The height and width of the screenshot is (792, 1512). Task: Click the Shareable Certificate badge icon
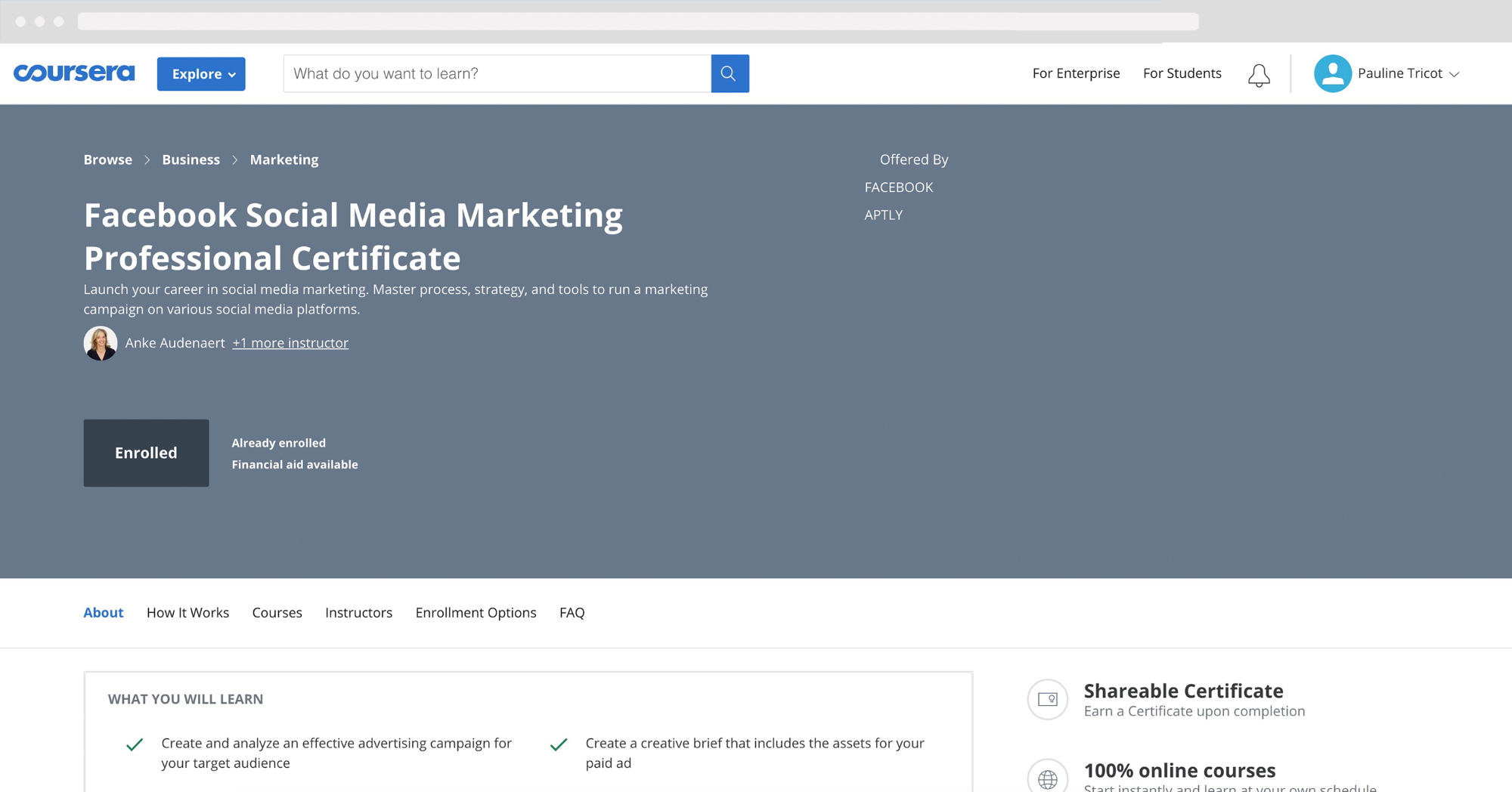coord(1048,699)
